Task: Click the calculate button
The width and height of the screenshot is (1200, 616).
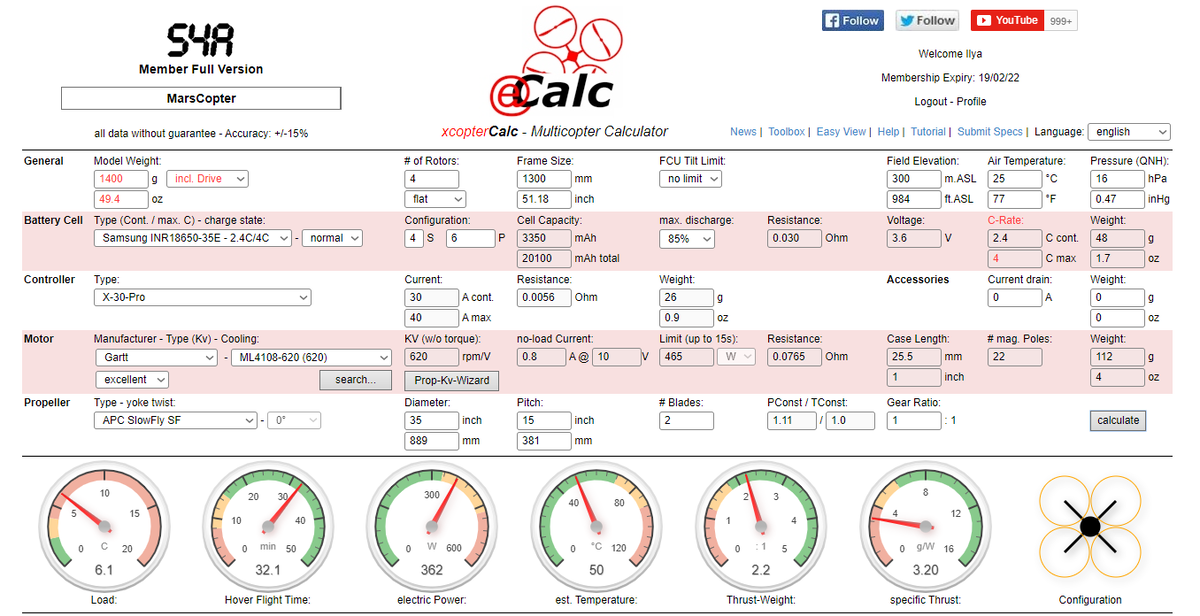Action: pyautogui.click(x=1118, y=420)
